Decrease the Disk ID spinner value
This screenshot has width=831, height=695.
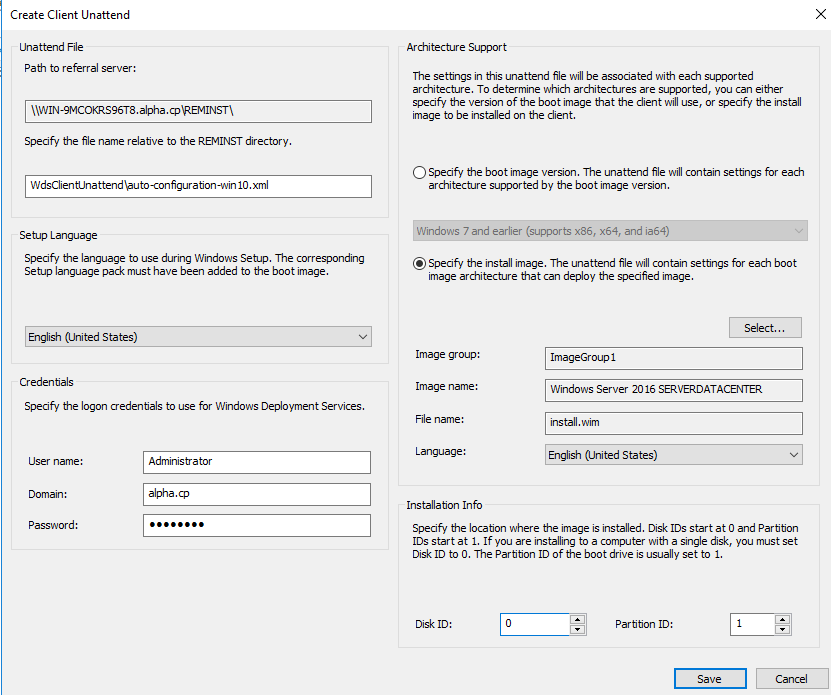click(x=577, y=629)
